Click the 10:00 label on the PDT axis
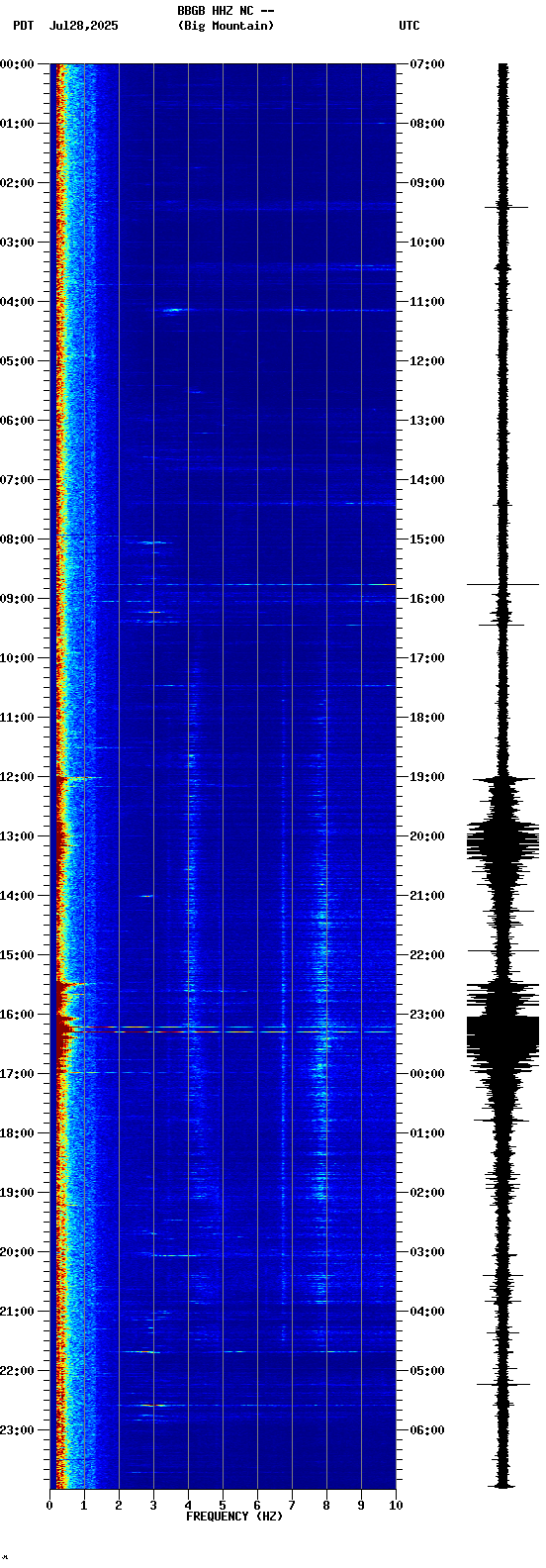Viewport: 546px width, 1568px height. 18,658
